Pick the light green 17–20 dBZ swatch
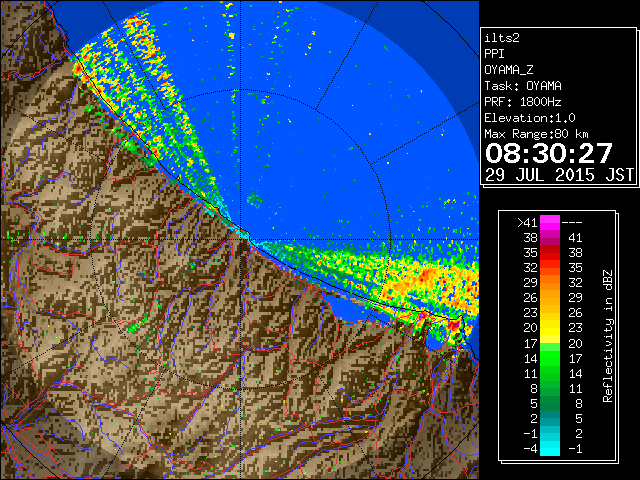Image resolution: width=640 pixels, height=480 pixels. [550, 343]
